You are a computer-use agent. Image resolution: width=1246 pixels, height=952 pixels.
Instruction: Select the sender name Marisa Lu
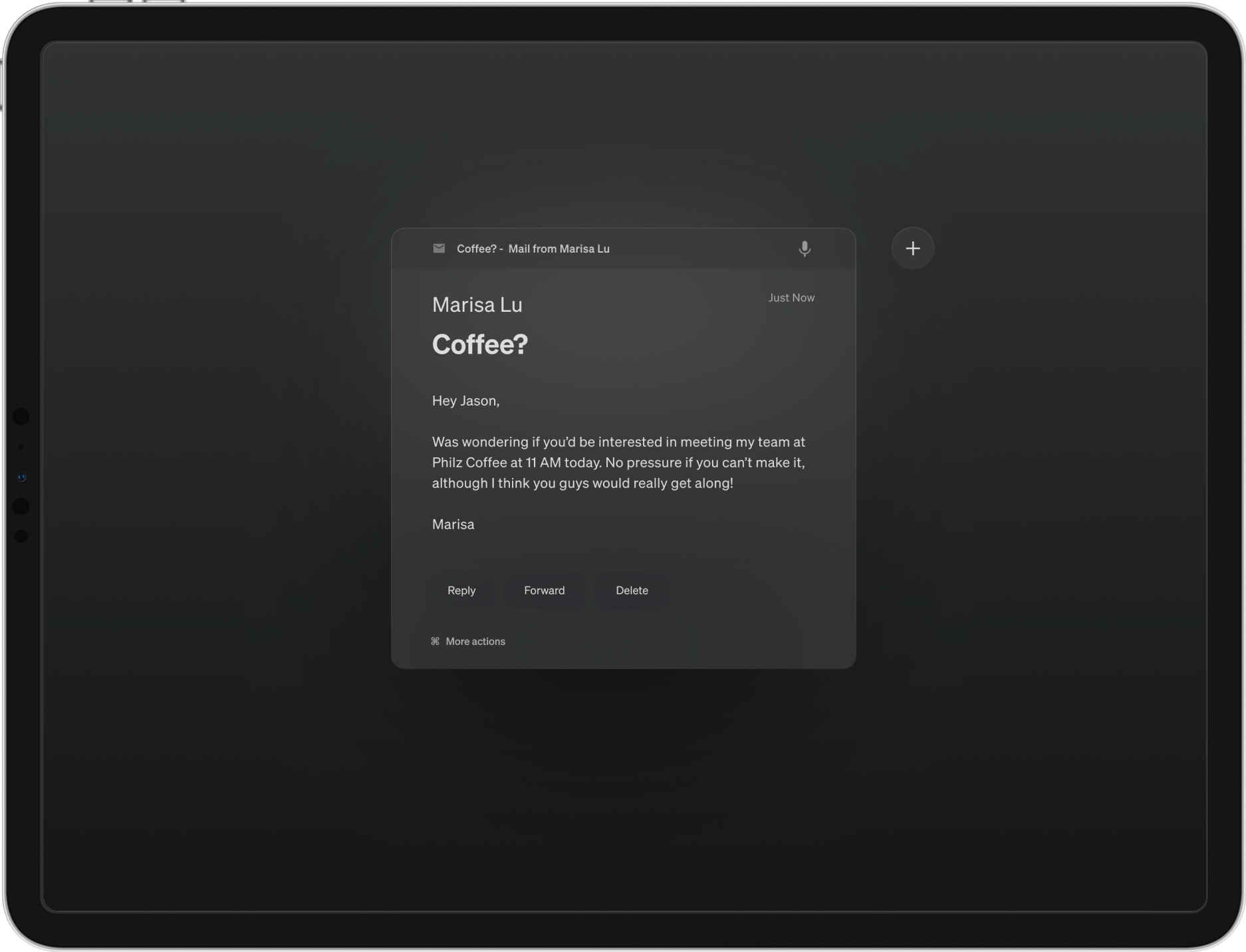477,305
